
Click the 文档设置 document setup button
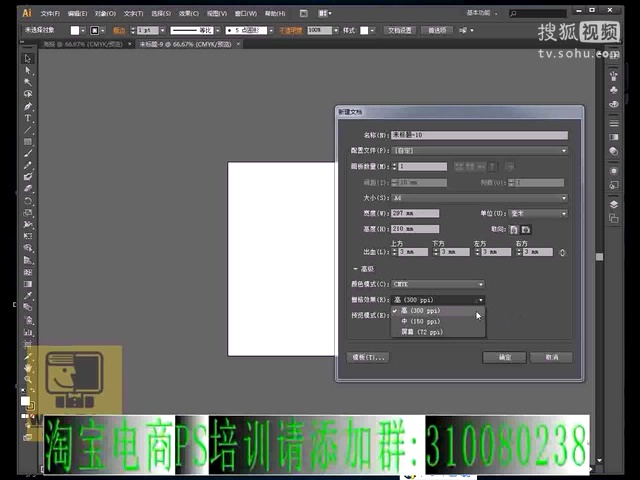coord(400,30)
